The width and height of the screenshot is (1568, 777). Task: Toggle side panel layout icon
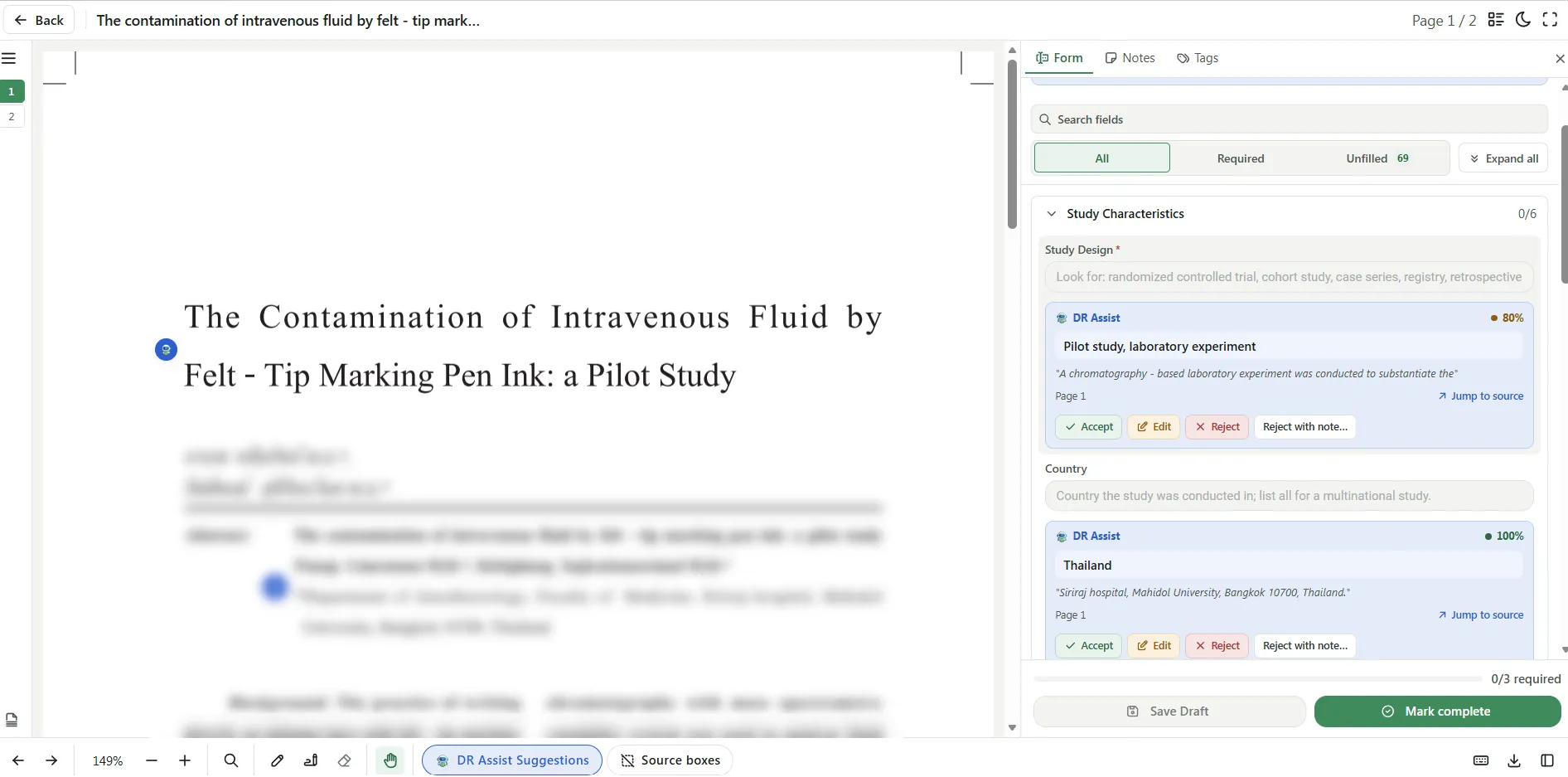tap(1547, 760)
